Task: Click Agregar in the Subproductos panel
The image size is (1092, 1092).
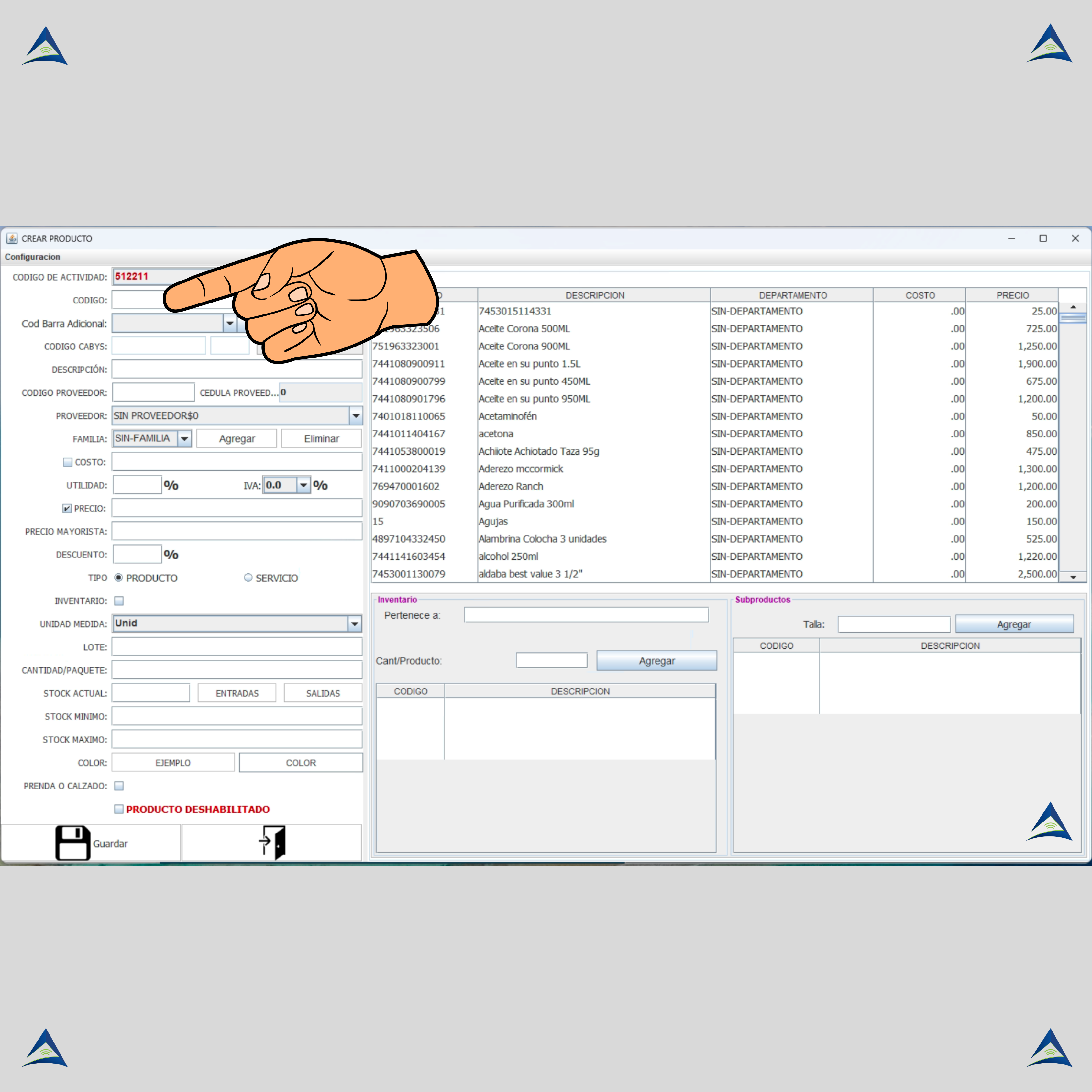Action: coord(1014,624)
